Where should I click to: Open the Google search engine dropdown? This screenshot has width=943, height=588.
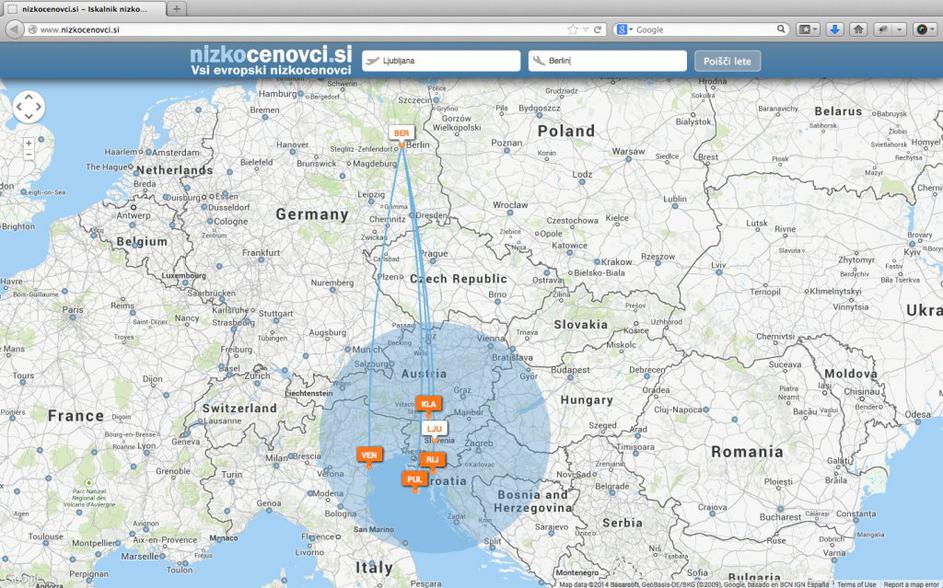[x=624, y=30]
